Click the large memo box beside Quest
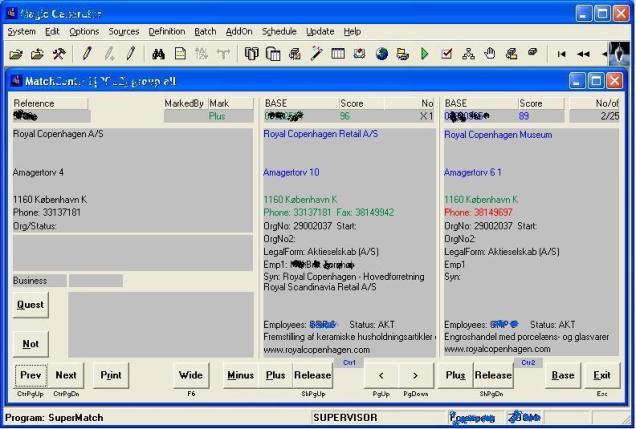636x429 pixels. pos(161,325)
